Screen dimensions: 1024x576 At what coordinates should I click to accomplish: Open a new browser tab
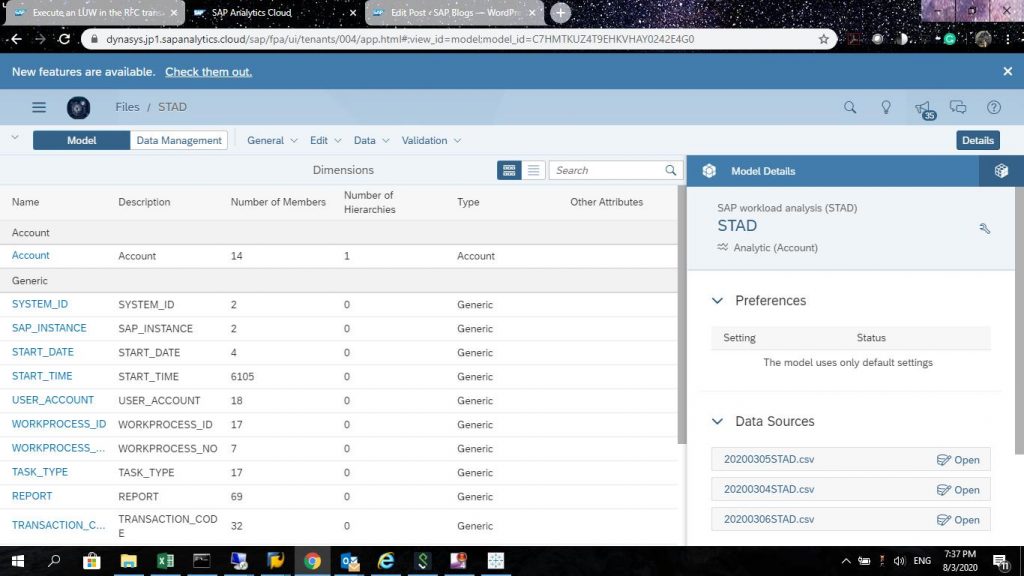pyautogui.click(x=560, y=13)
